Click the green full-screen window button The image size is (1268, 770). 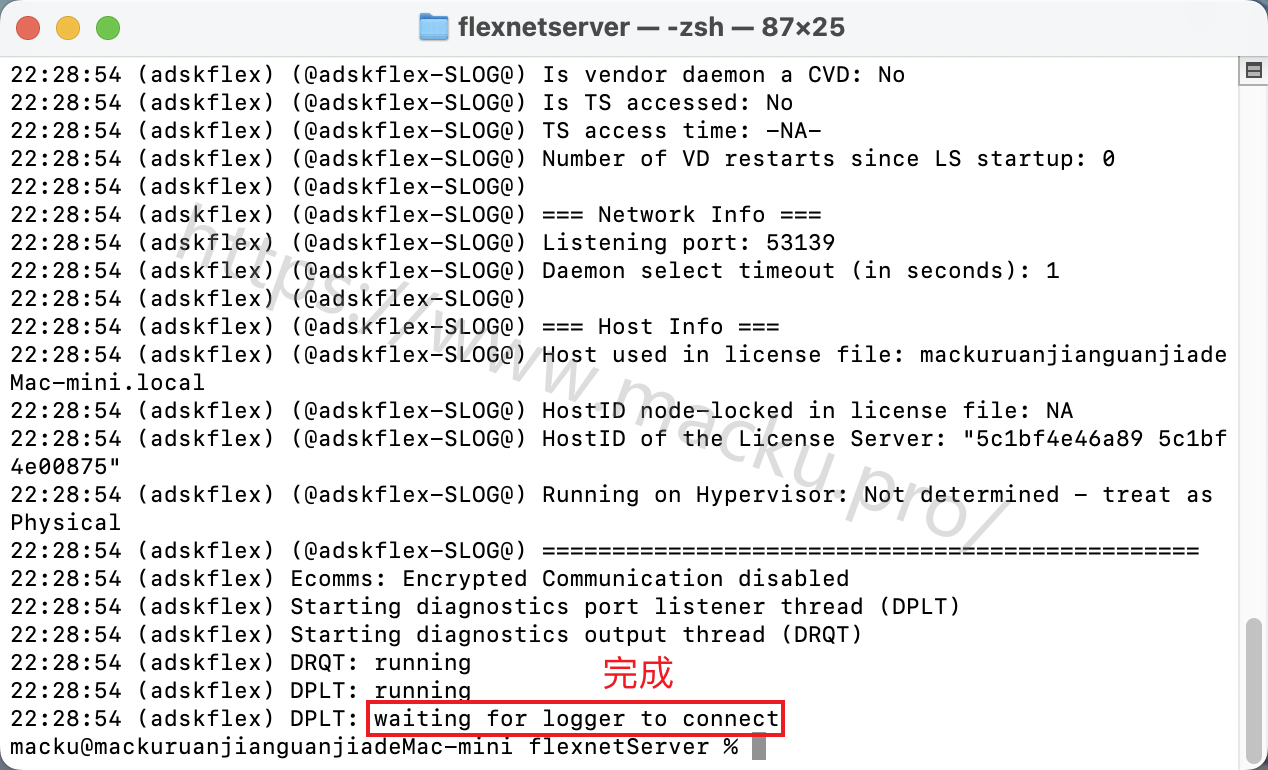107,28
